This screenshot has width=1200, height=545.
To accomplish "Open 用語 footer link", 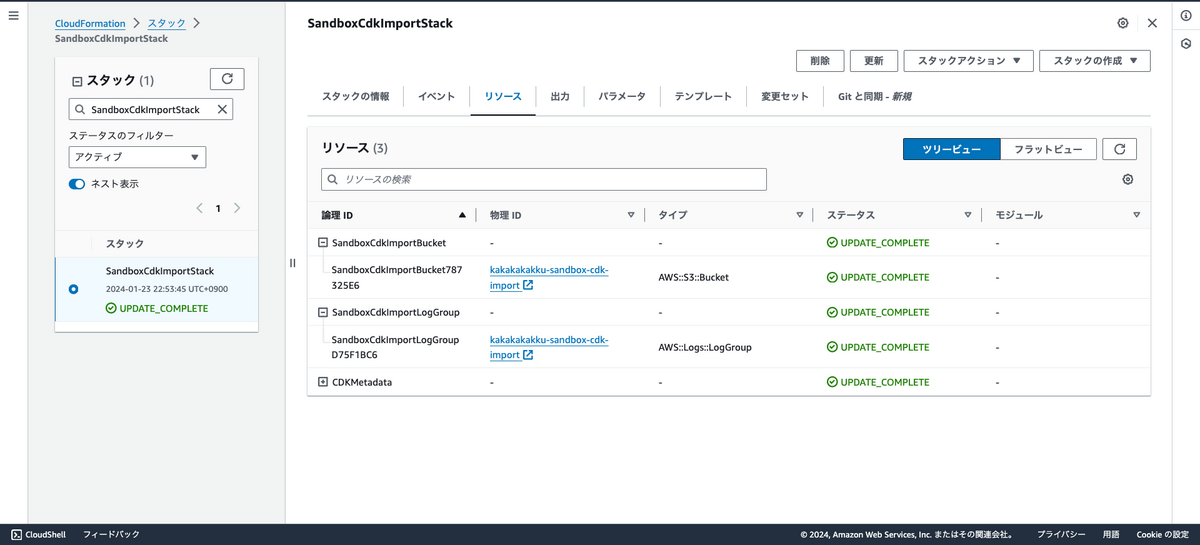I will pos(1111,535).
